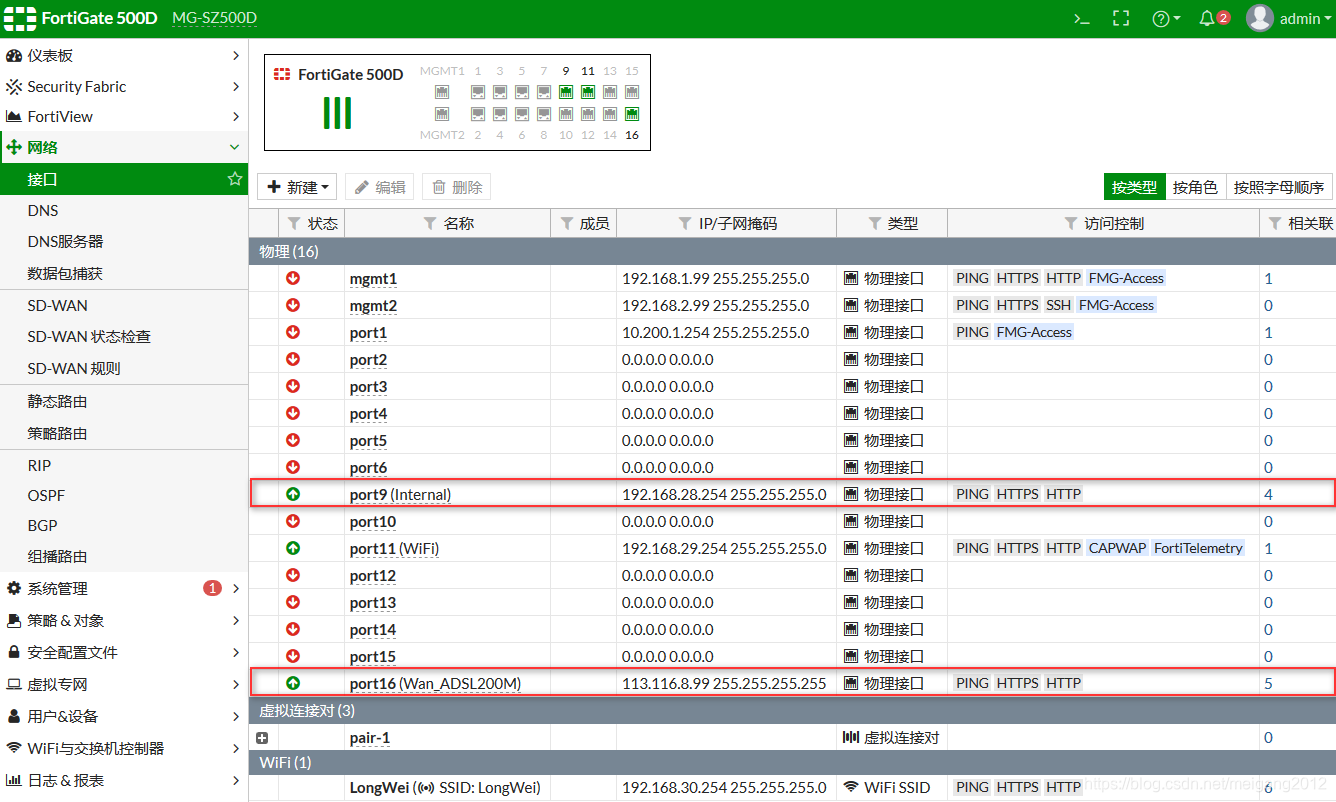Expand the 安全配置文件 menu
The width and height of the screenshot is (1336, 802).
tap(124, 652)
